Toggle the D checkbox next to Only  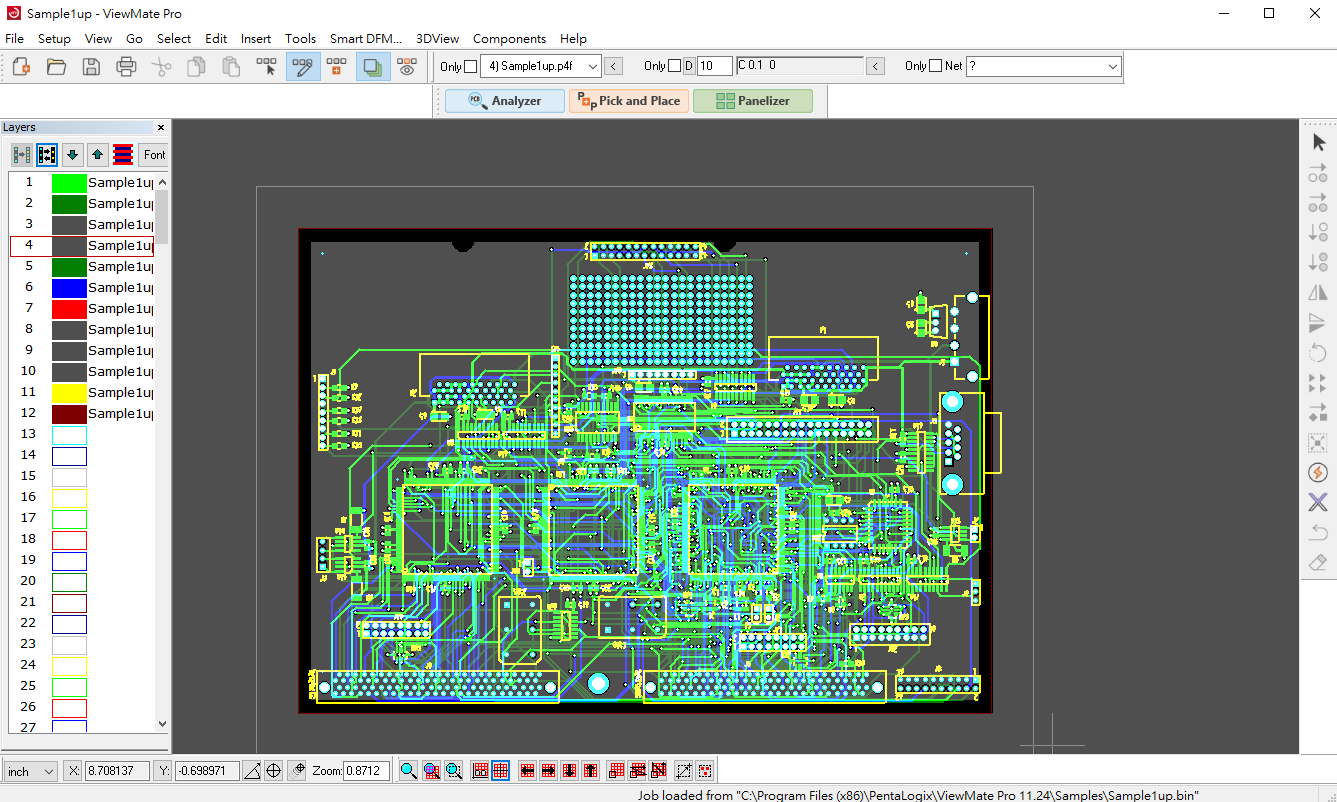674,66
